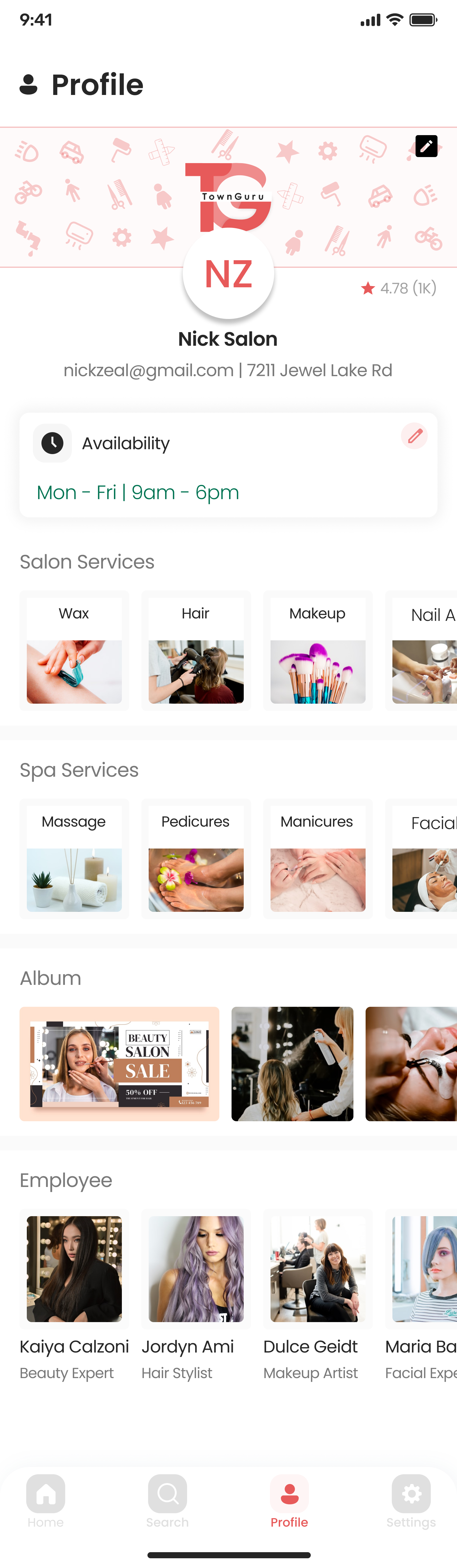Tap the black edit banner pencil icon

(426, 146)
